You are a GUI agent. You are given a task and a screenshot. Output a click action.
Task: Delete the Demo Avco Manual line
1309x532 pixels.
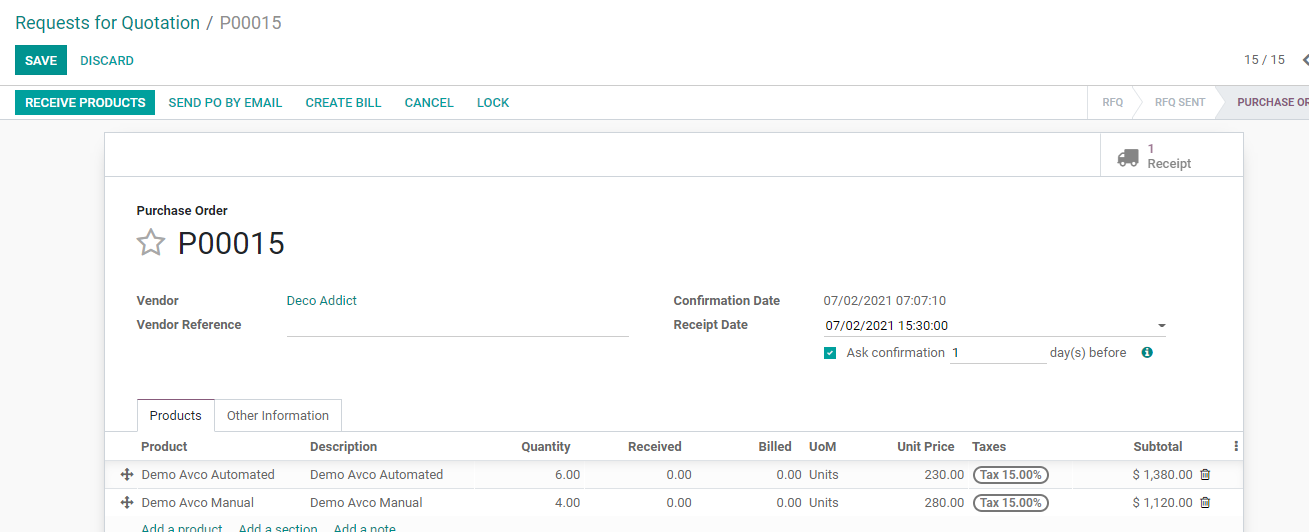(x=1205, y=503)
